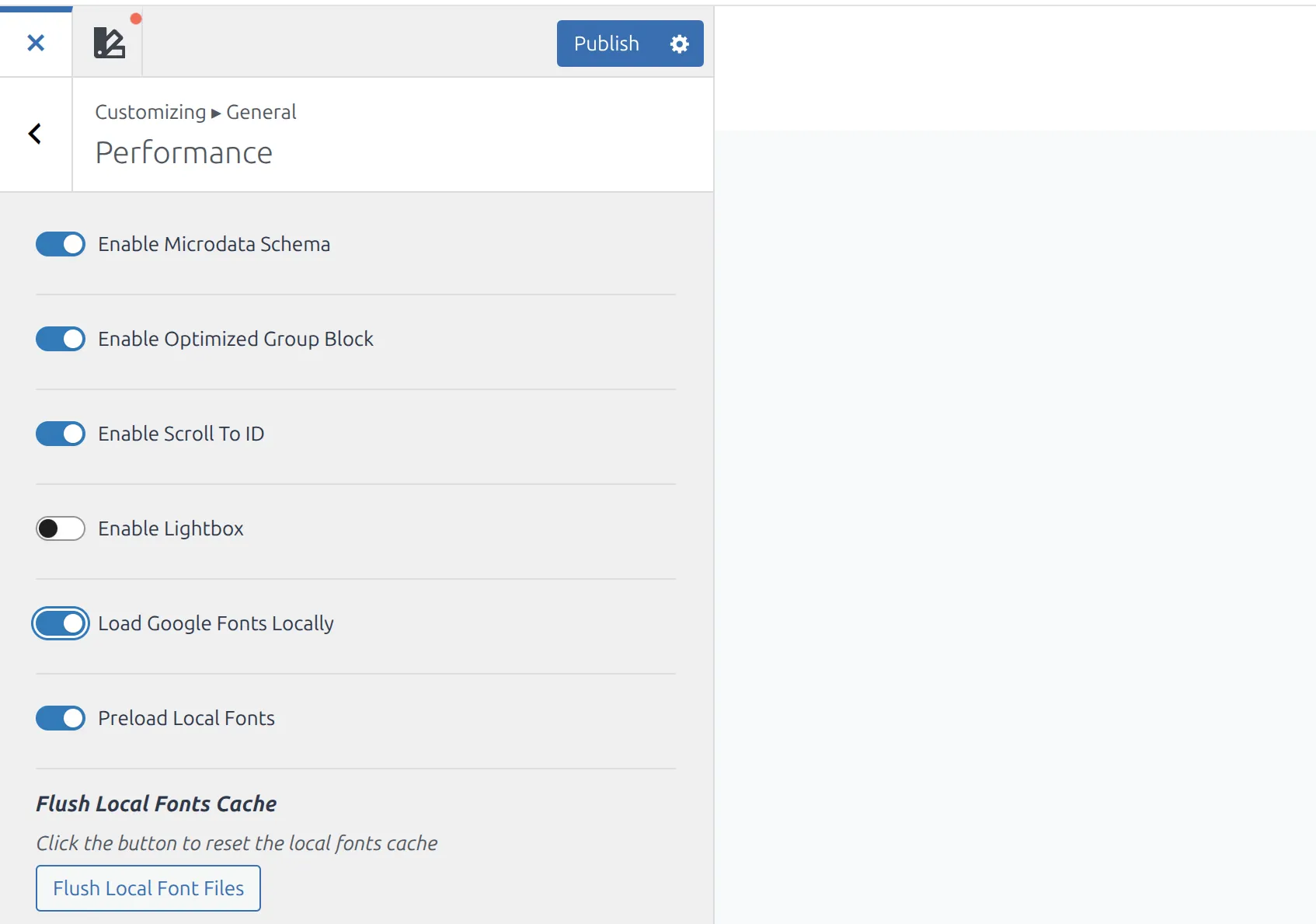1316x924 pixels.
Task: Click the Enable Lightbox label text
Action: tap(170, 528)
